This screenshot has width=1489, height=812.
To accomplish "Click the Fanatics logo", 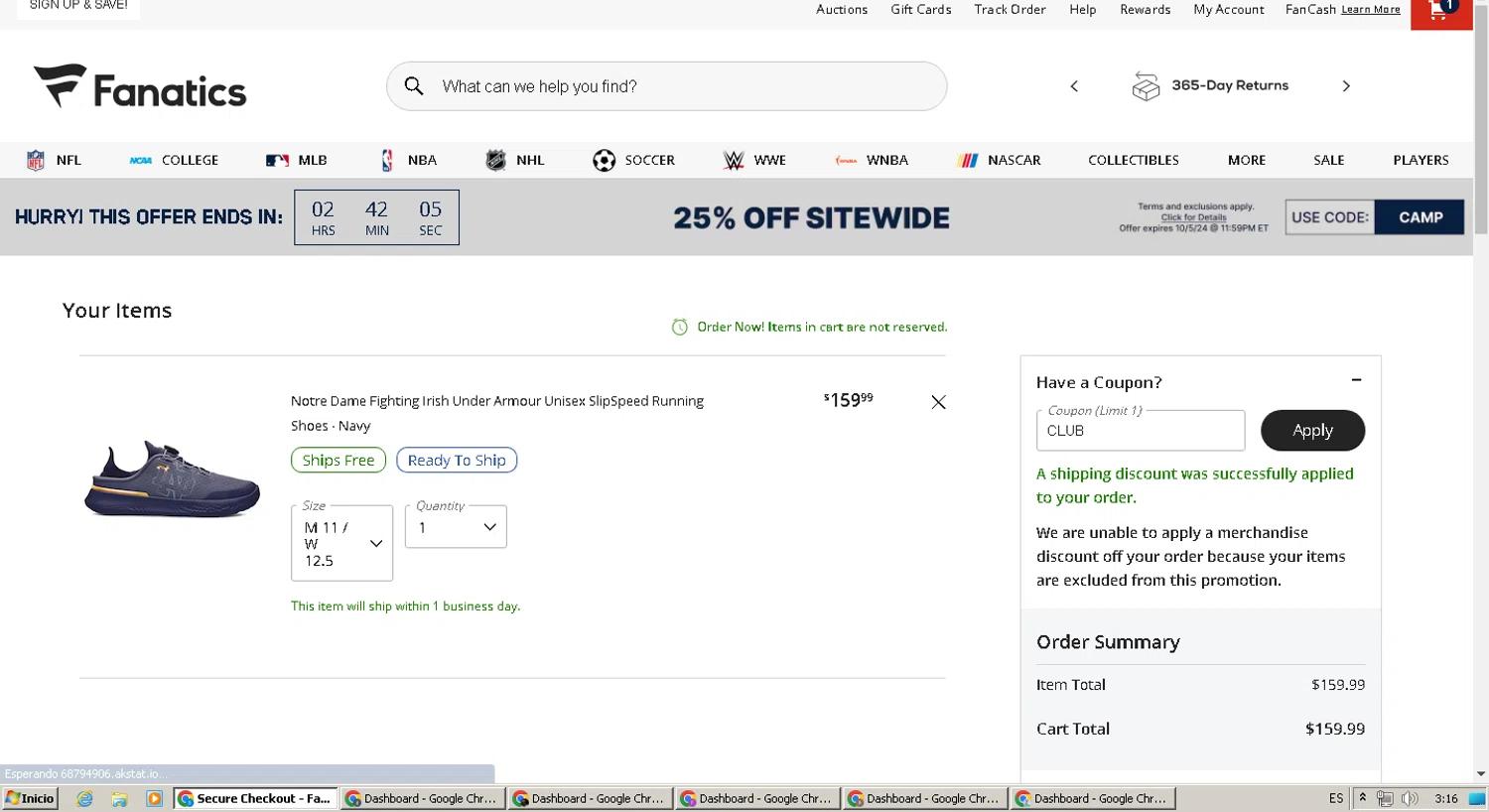I will point(140,87).
